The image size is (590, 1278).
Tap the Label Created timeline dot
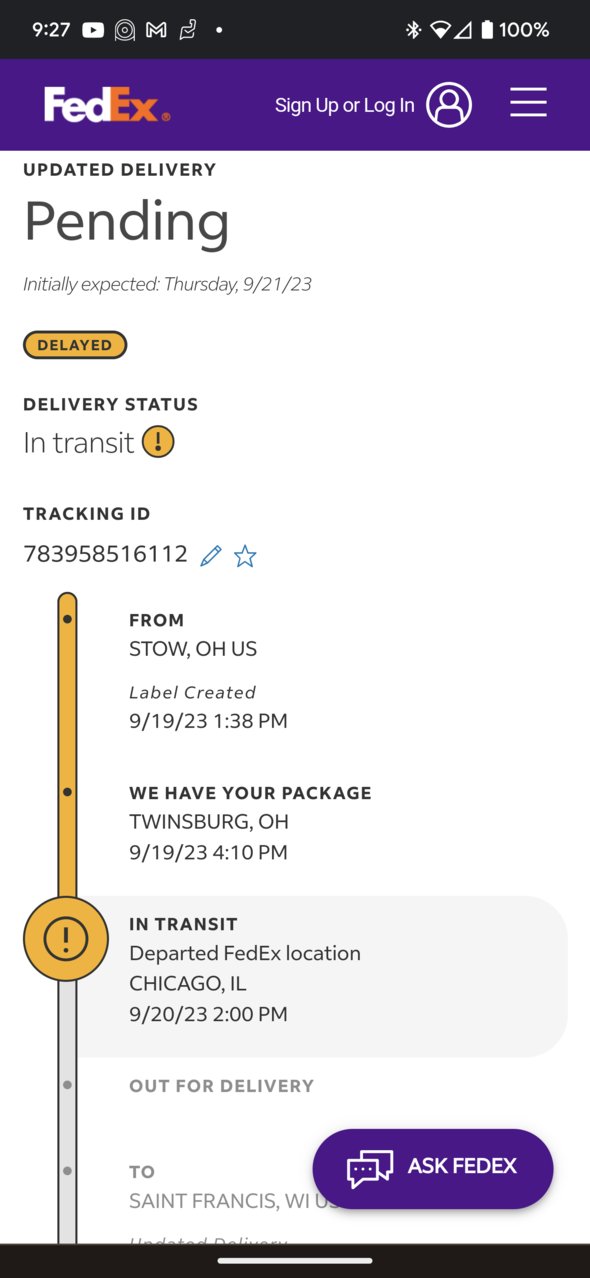point(67,619)
